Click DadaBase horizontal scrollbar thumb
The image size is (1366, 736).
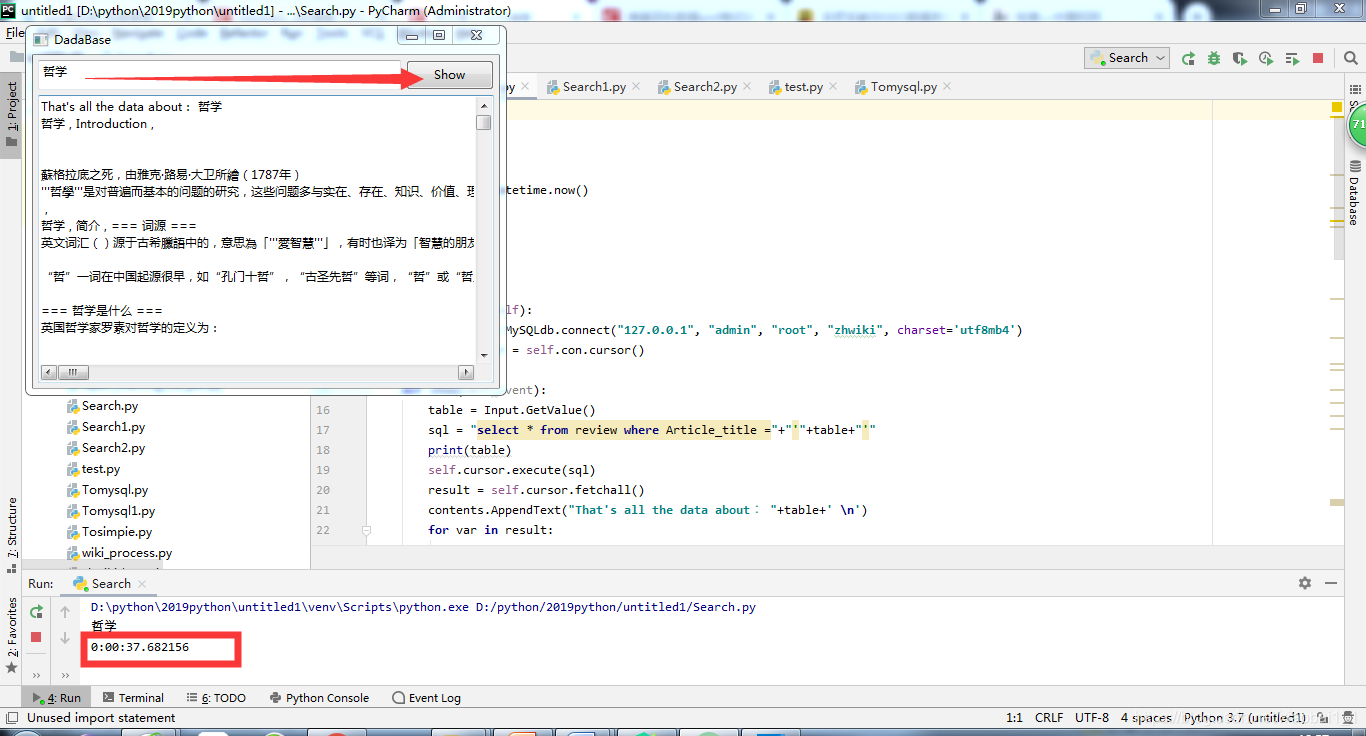click(x=73, y=373)
